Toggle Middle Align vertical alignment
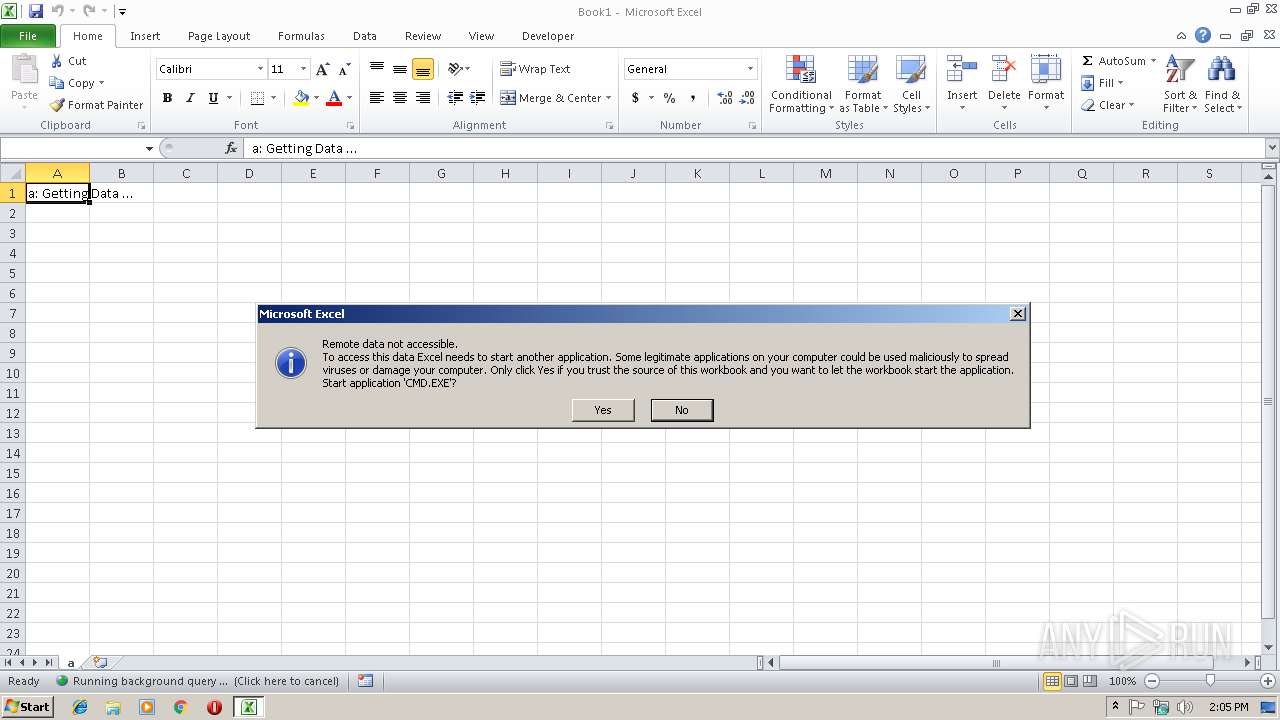 tap(400, 69)
